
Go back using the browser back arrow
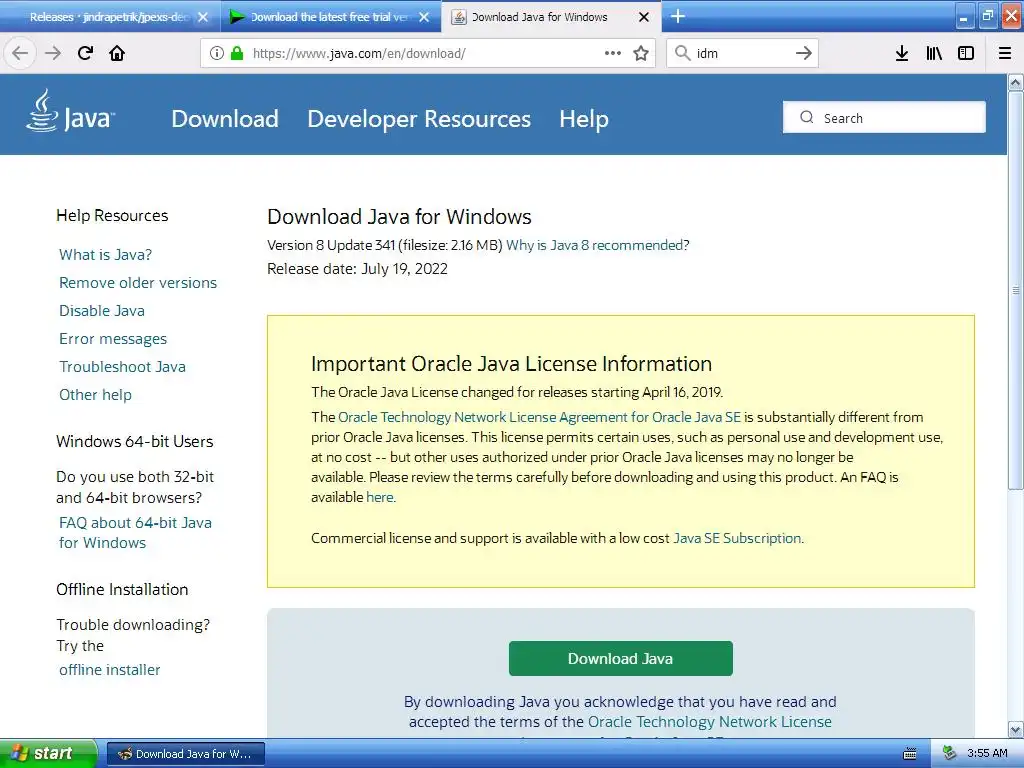[20, 53]
